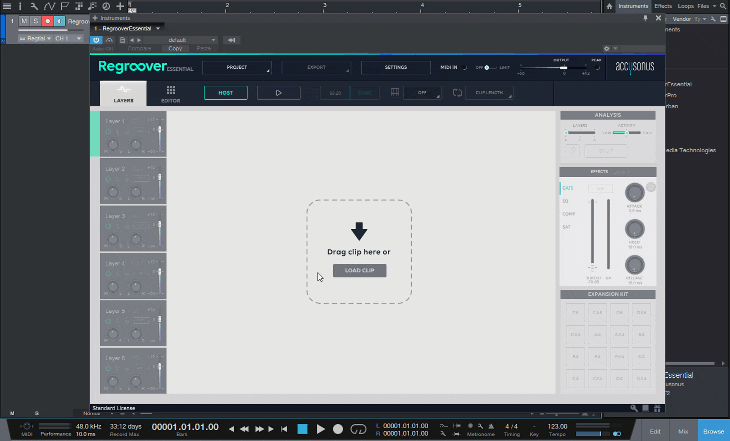The height and width of the screenshot is (441, 730).
Task: Click the Return to Zero transport icon
Action: [x=284, y=429]
